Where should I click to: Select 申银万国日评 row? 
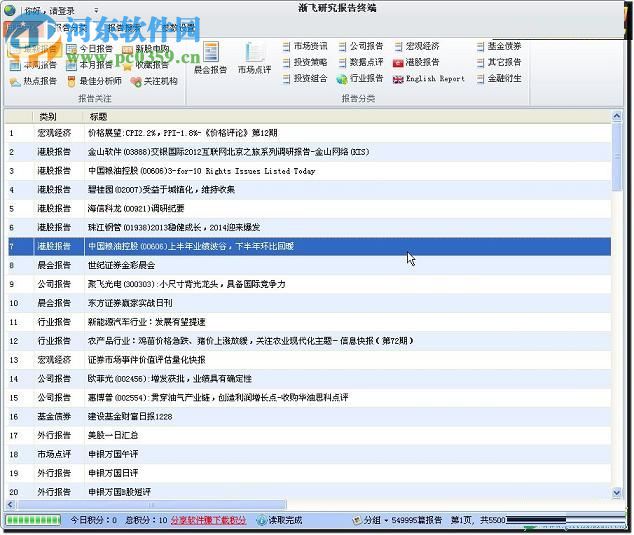tap(309, 473)
